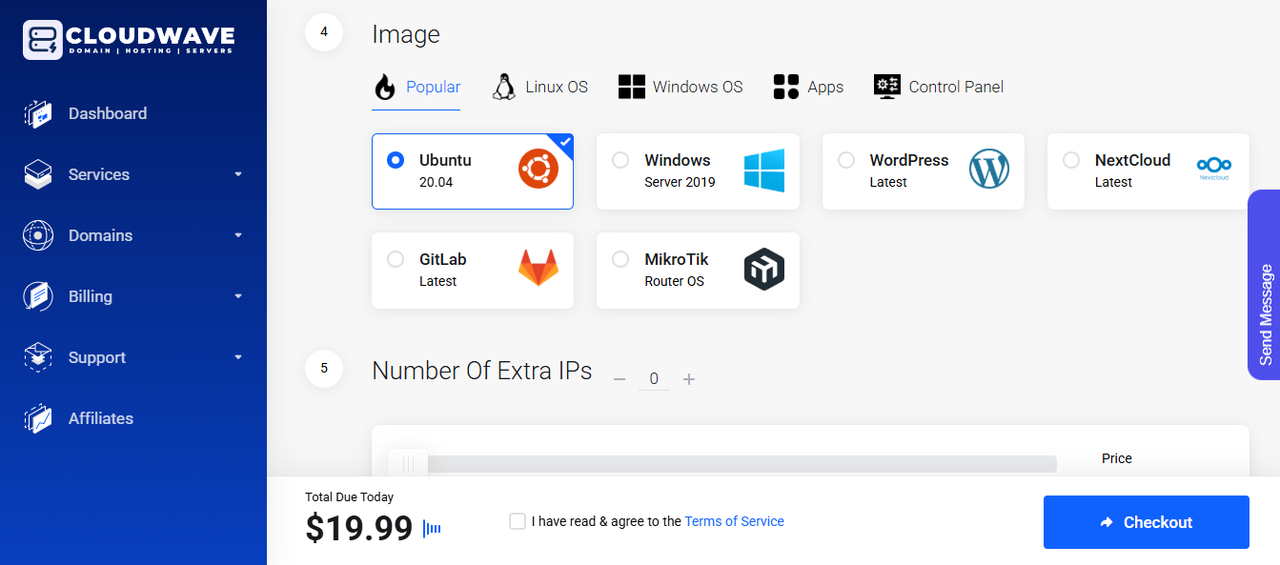Viewport: 1280px width, 565px height.
Task: Select the Windows Server 2019 radio button
Action: pos(621,160)
